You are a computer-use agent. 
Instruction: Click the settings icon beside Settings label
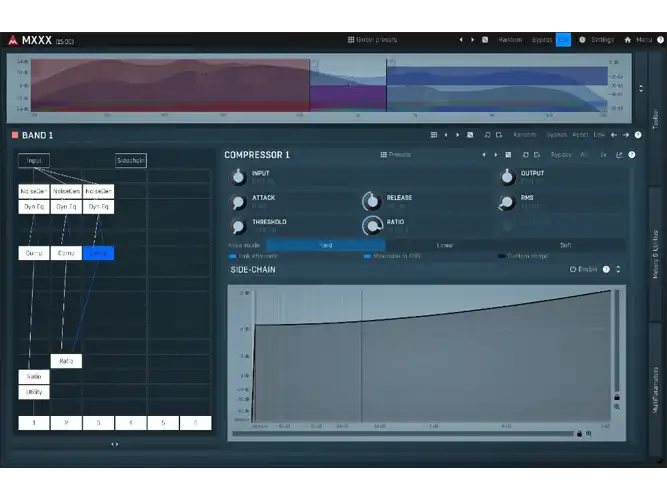[582, 40]
